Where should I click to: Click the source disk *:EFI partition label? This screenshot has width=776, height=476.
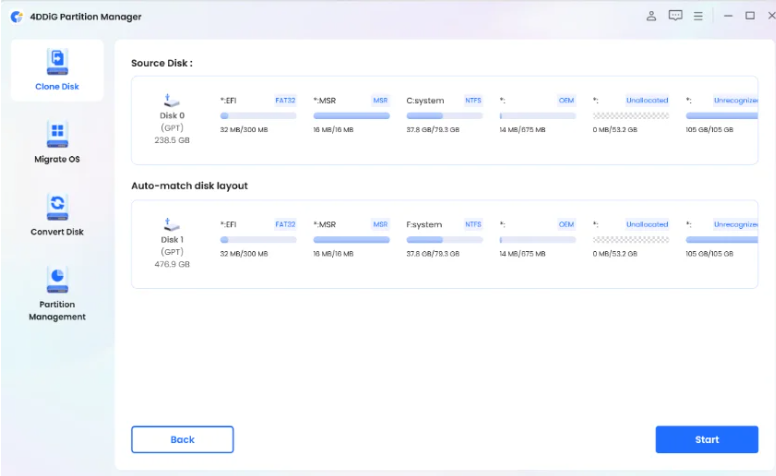pos(228,100)
